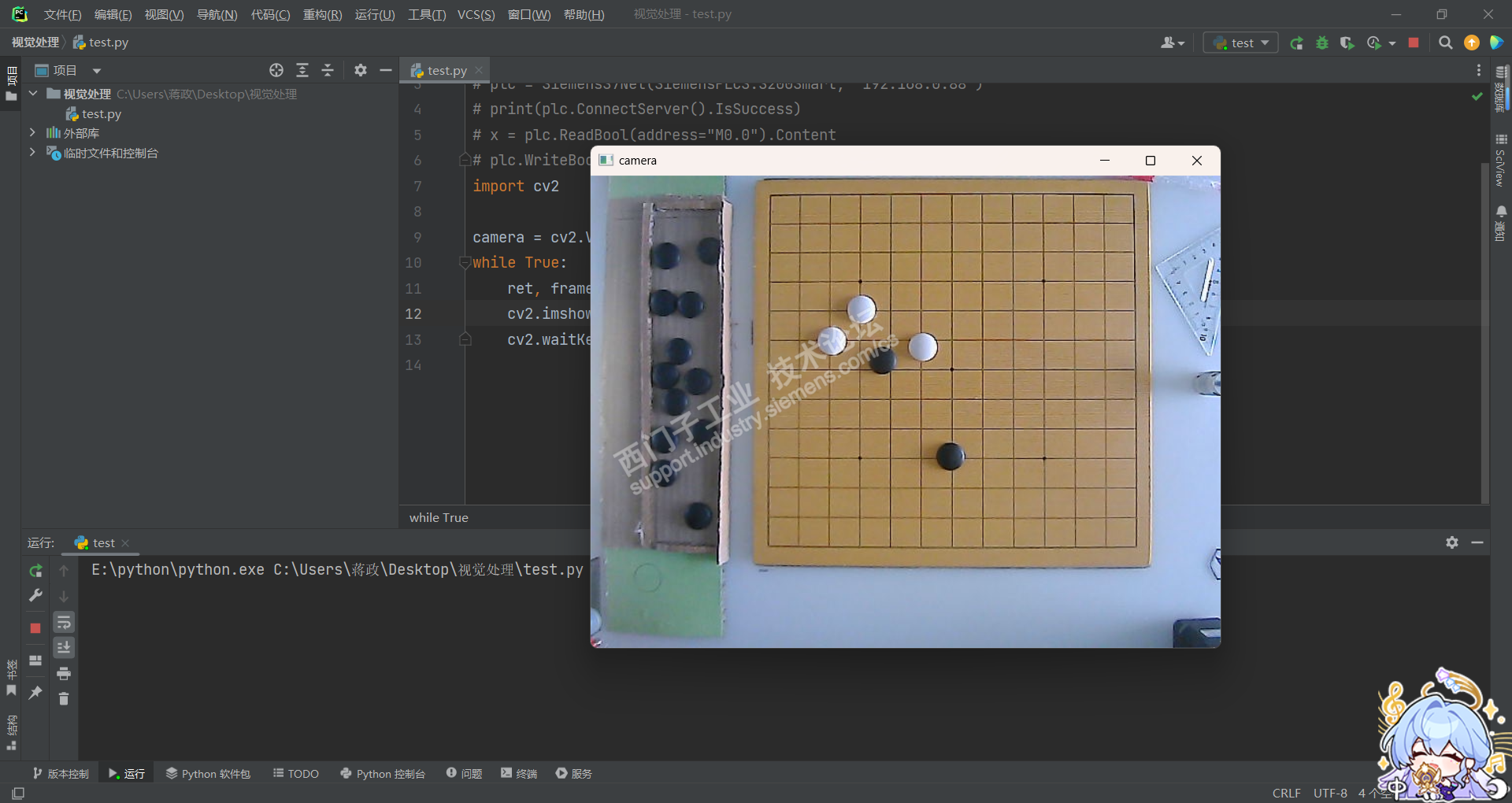Viewport: 1512px width, 803px height.
Task: Run with coverage from the top toolbar
Action: [x=1347, y=43]
